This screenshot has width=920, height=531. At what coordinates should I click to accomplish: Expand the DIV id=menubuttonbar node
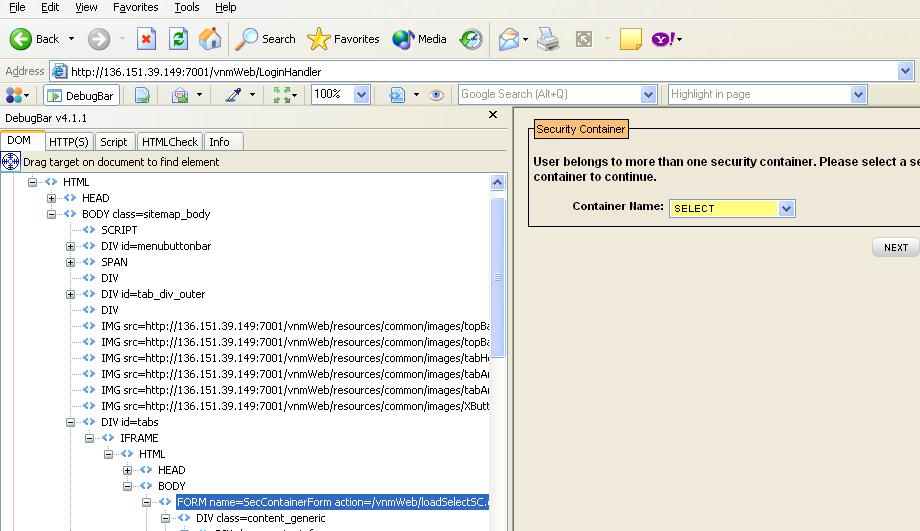pos(71,246)
